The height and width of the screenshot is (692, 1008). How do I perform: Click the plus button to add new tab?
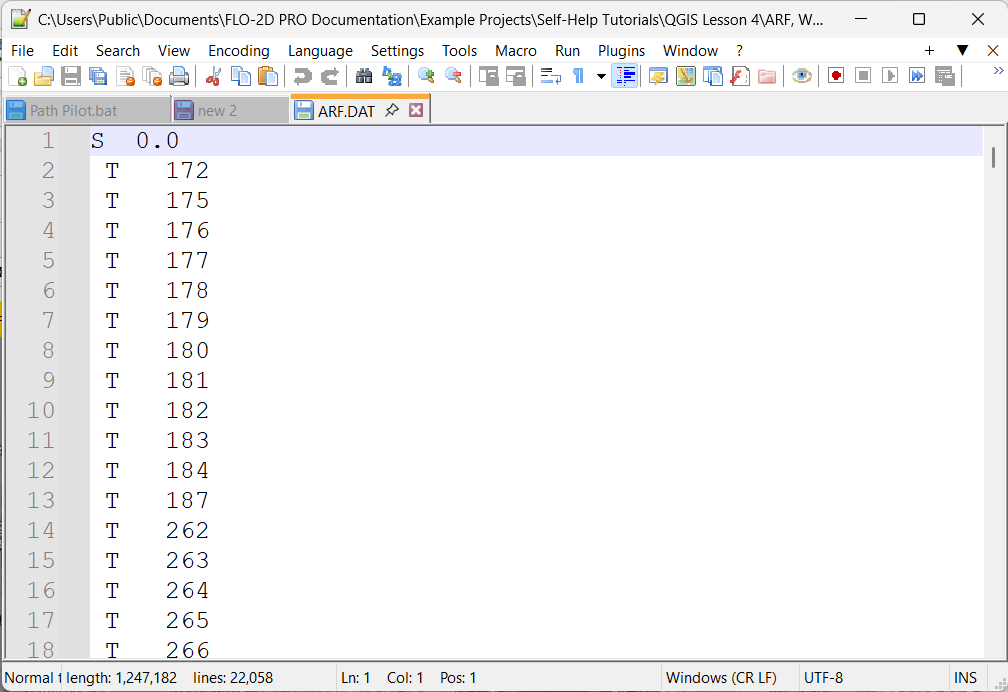pyautogui.click(x=929, y=50)
